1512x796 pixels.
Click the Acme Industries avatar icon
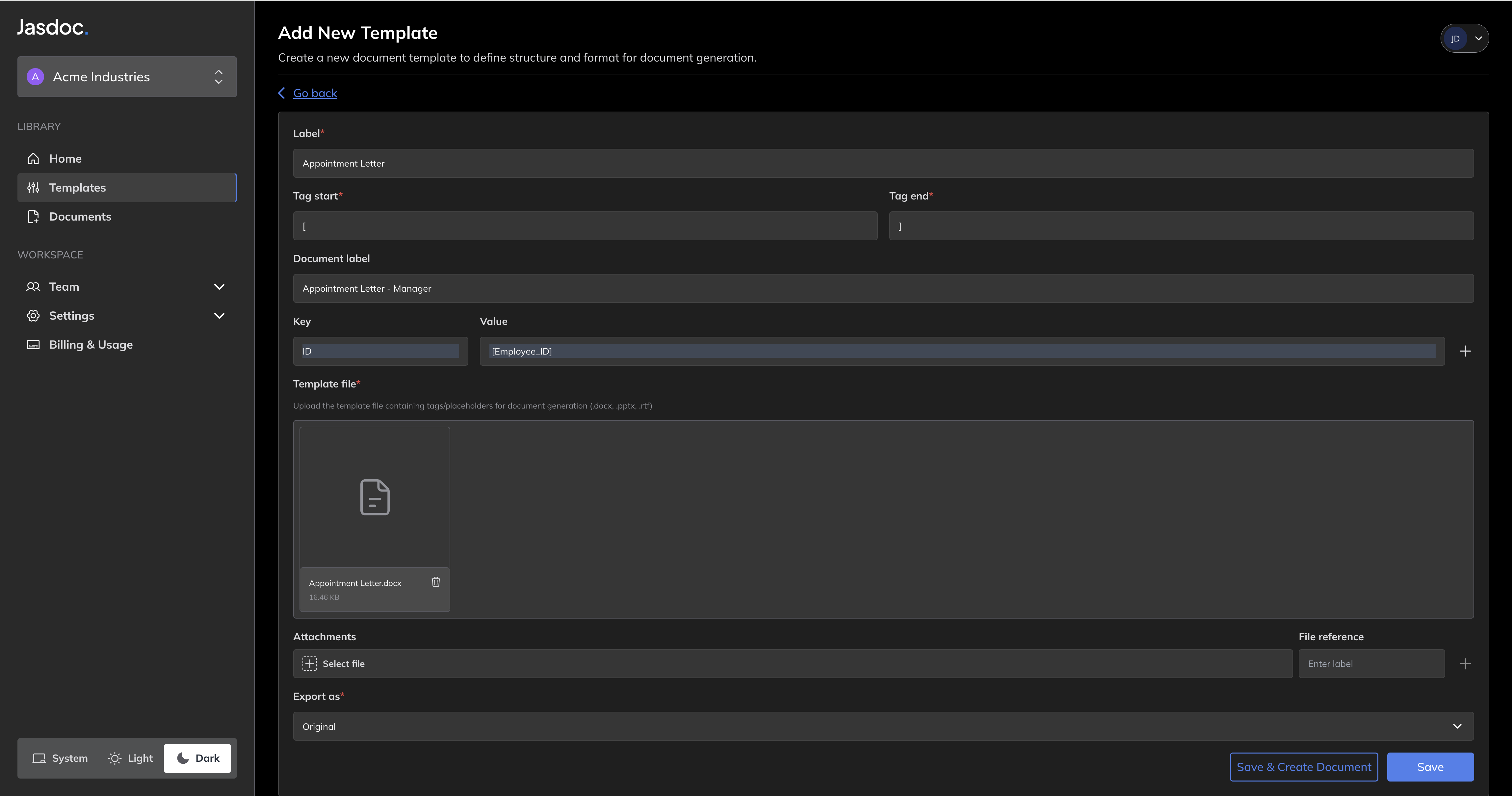35,77
